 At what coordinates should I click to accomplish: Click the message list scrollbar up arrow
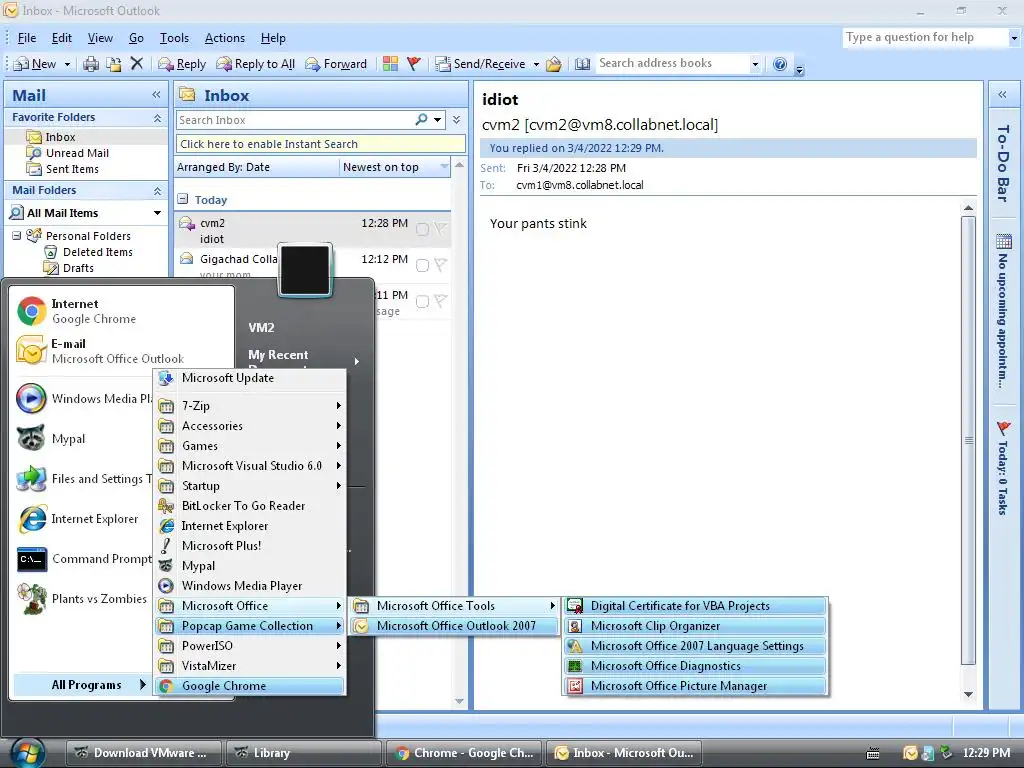459,166
